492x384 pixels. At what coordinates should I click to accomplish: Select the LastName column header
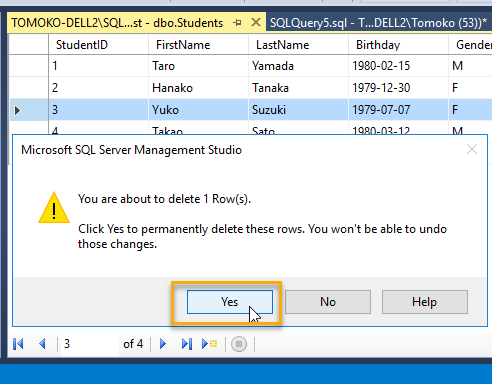(x=298, y=45)
